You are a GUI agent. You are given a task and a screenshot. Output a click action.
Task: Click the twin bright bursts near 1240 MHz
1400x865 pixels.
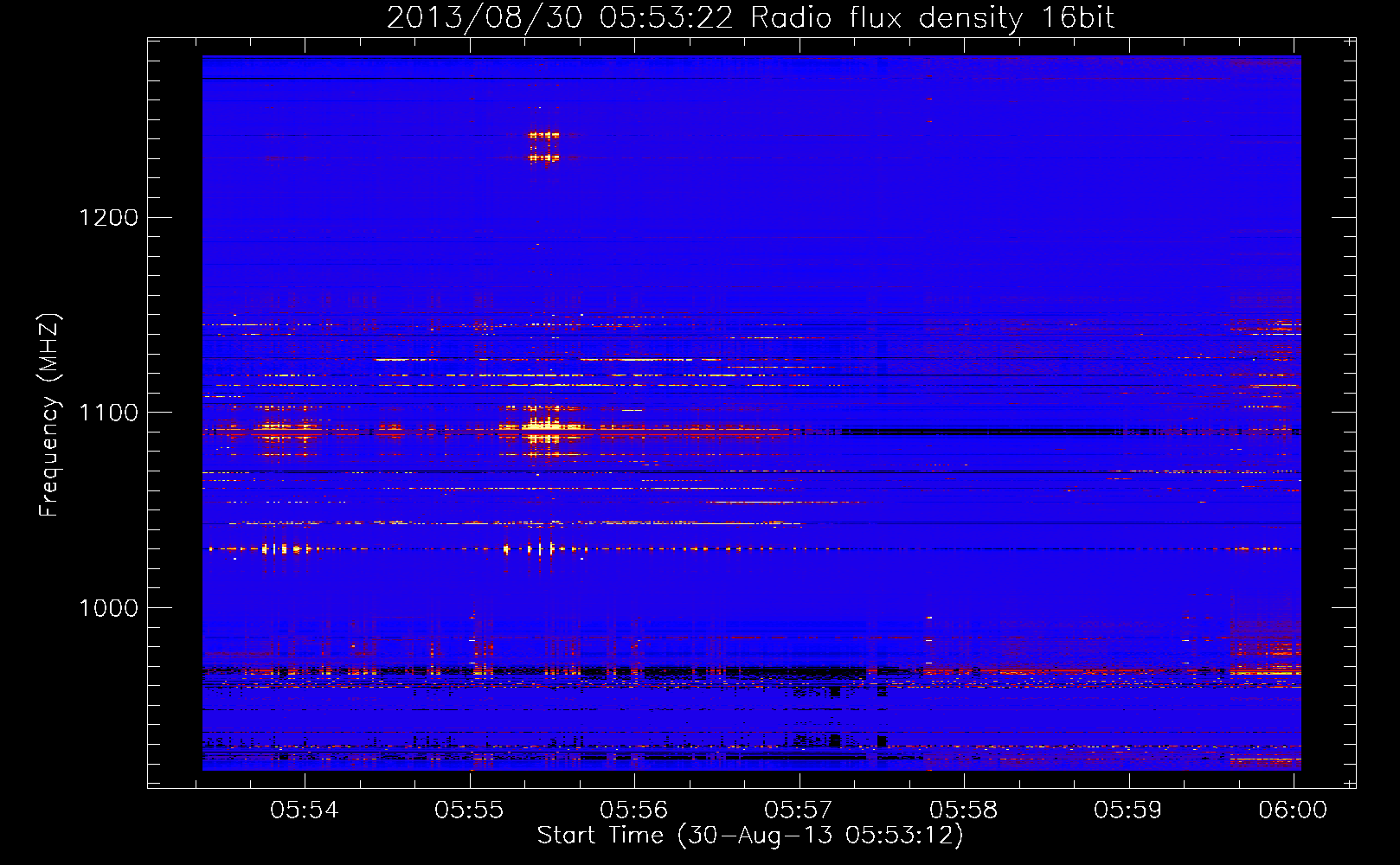543,146
